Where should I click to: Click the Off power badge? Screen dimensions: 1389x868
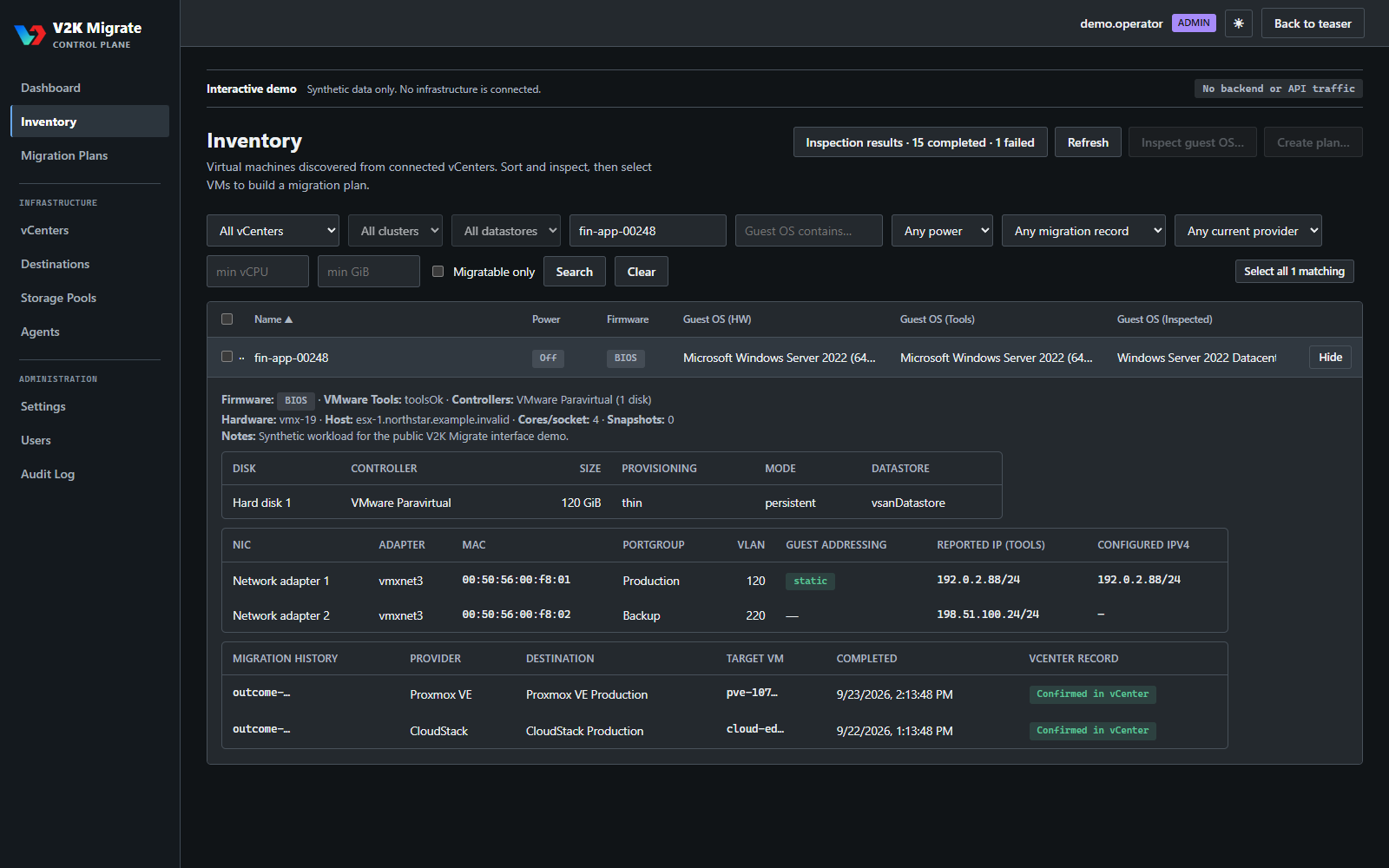coord(548,358)
